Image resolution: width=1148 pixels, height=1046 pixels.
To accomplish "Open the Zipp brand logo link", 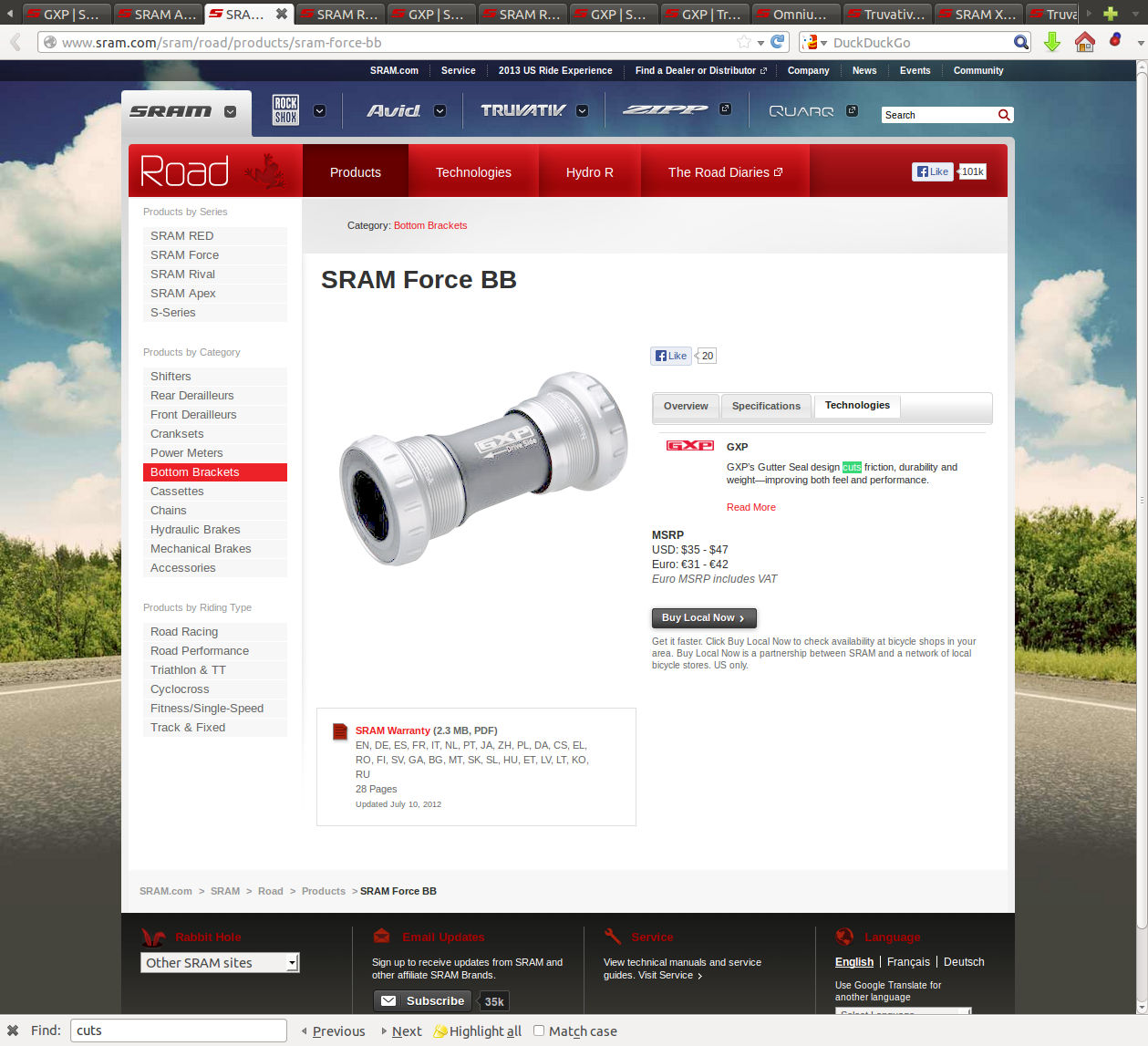I will (x=665, y=110).
